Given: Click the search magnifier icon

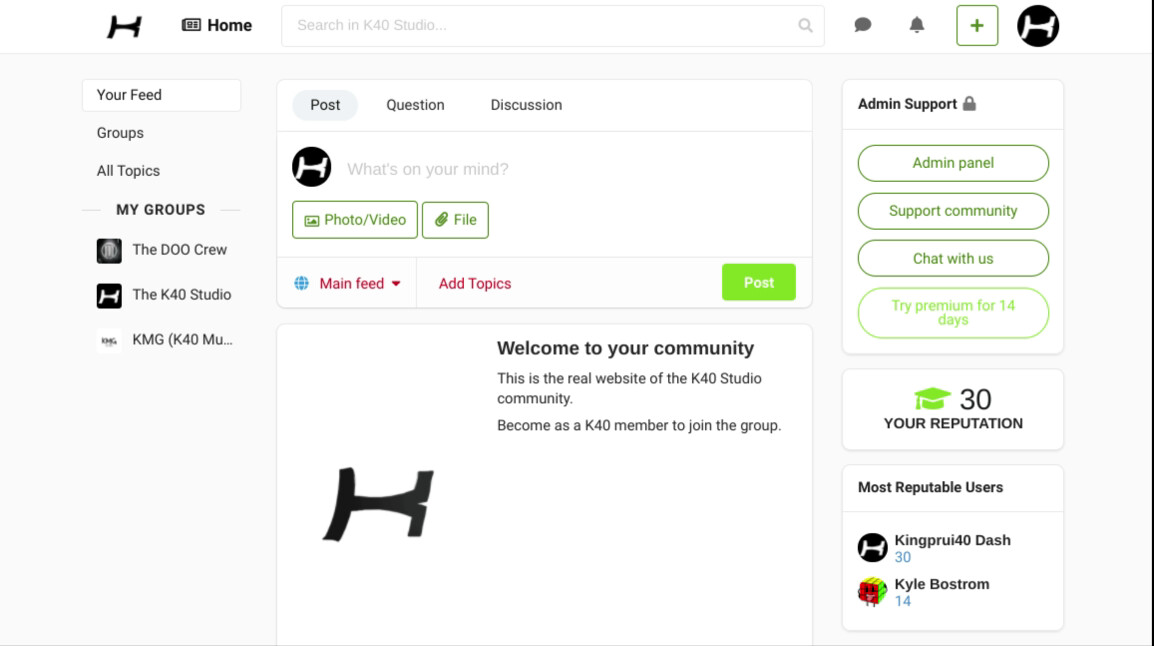Looking at the screenshot, I should coord(805,26).
